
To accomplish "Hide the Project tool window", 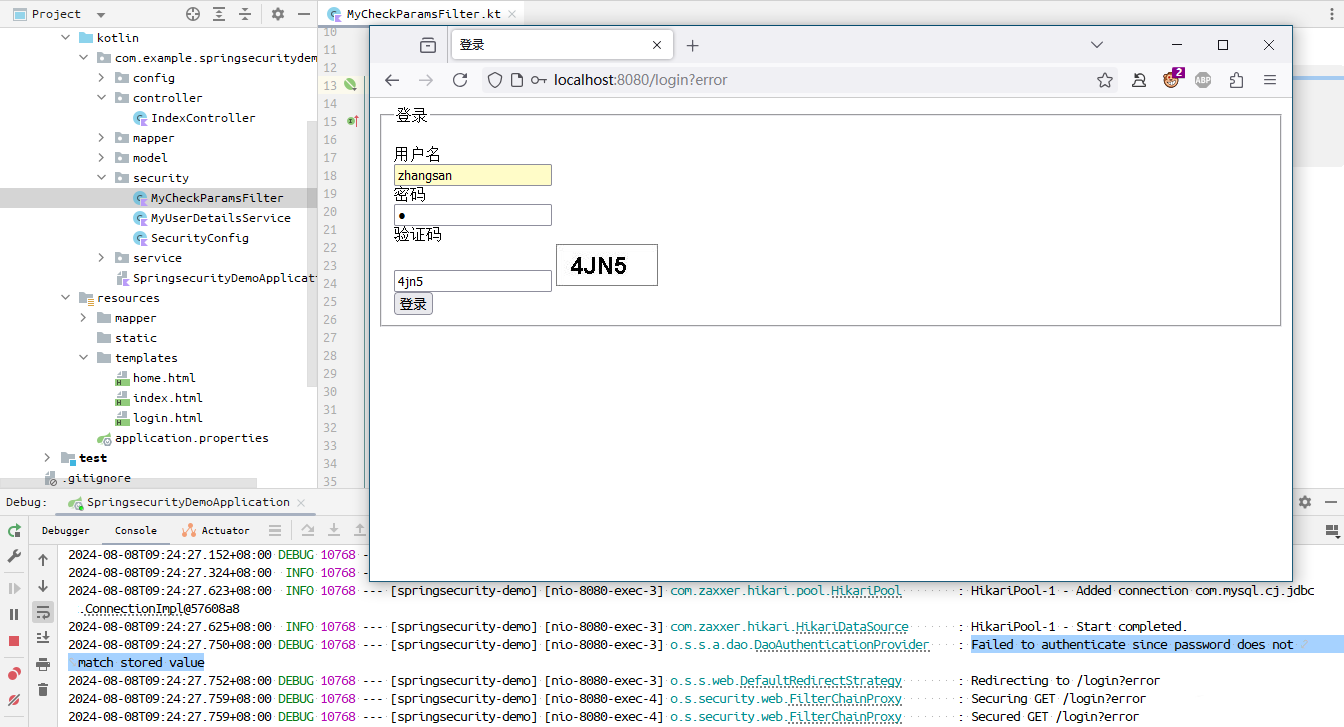I will pyautogui.click(x=304, y=14).
